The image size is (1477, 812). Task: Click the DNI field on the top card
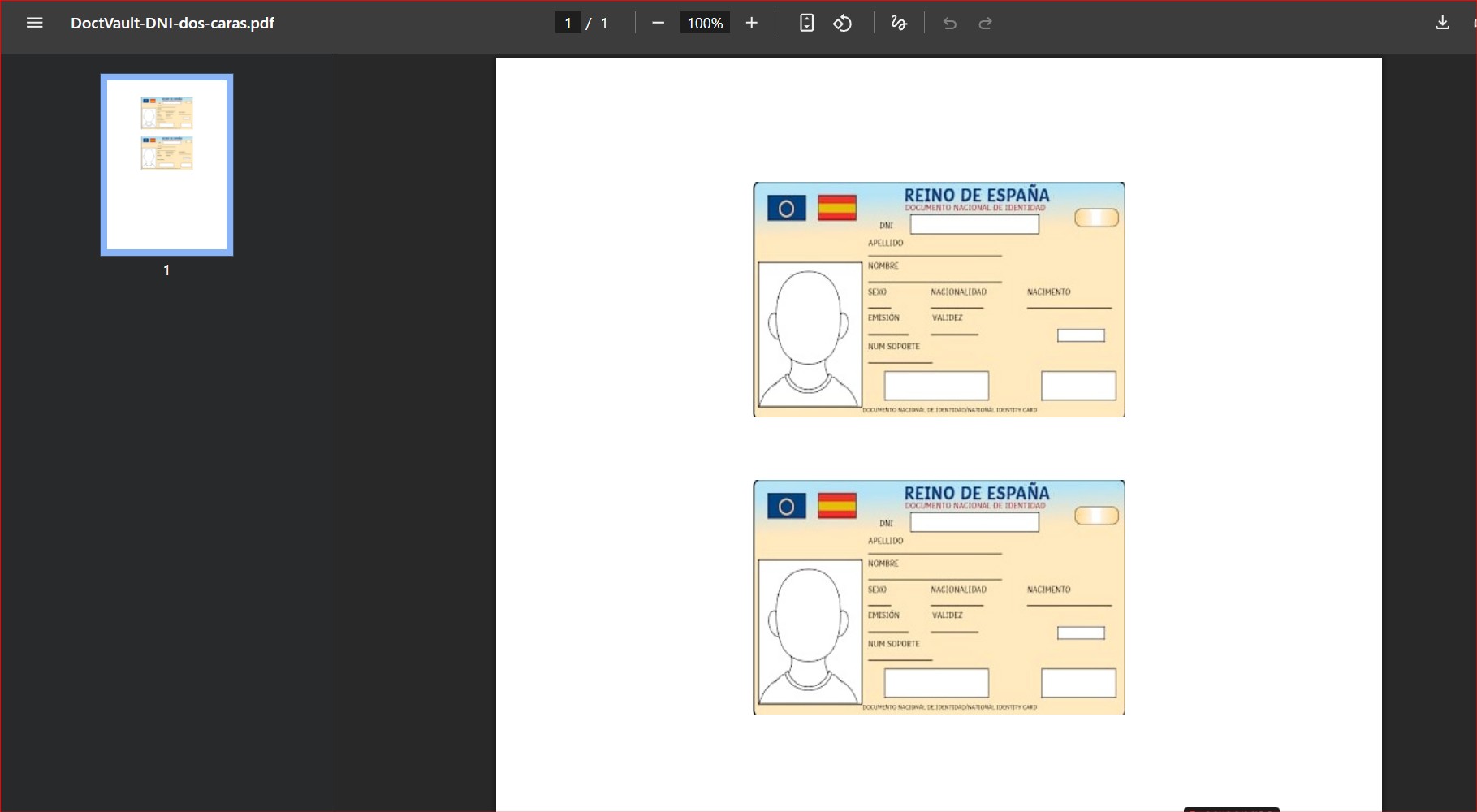tap(974, 224)
